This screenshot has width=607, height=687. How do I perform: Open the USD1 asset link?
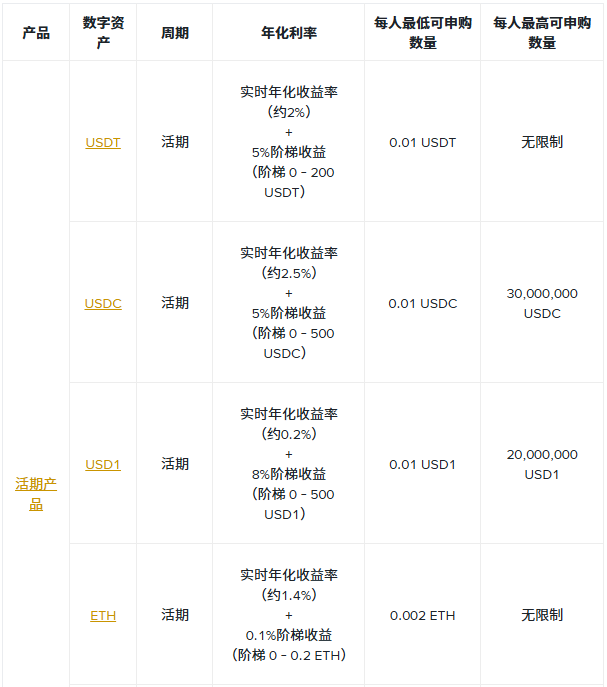point(103,464)
